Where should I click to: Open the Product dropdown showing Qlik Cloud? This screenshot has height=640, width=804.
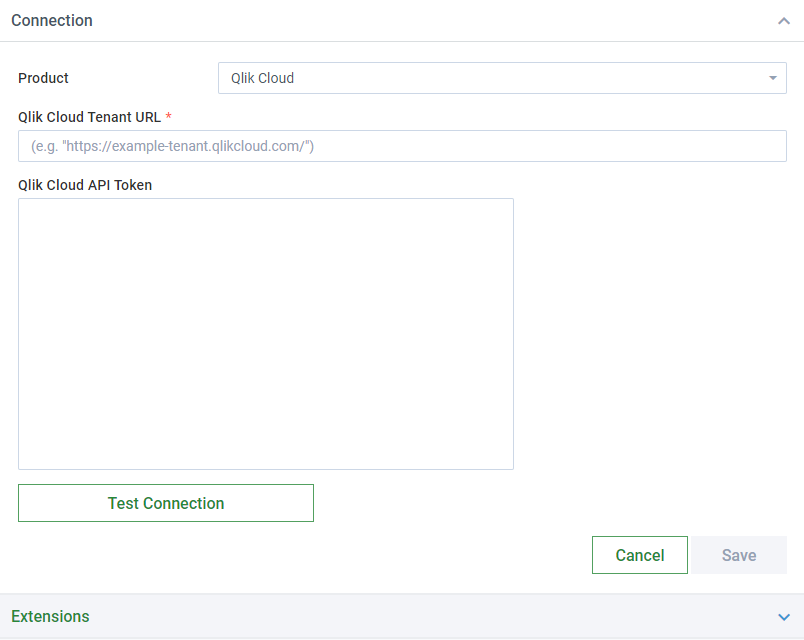coord(502,78)
